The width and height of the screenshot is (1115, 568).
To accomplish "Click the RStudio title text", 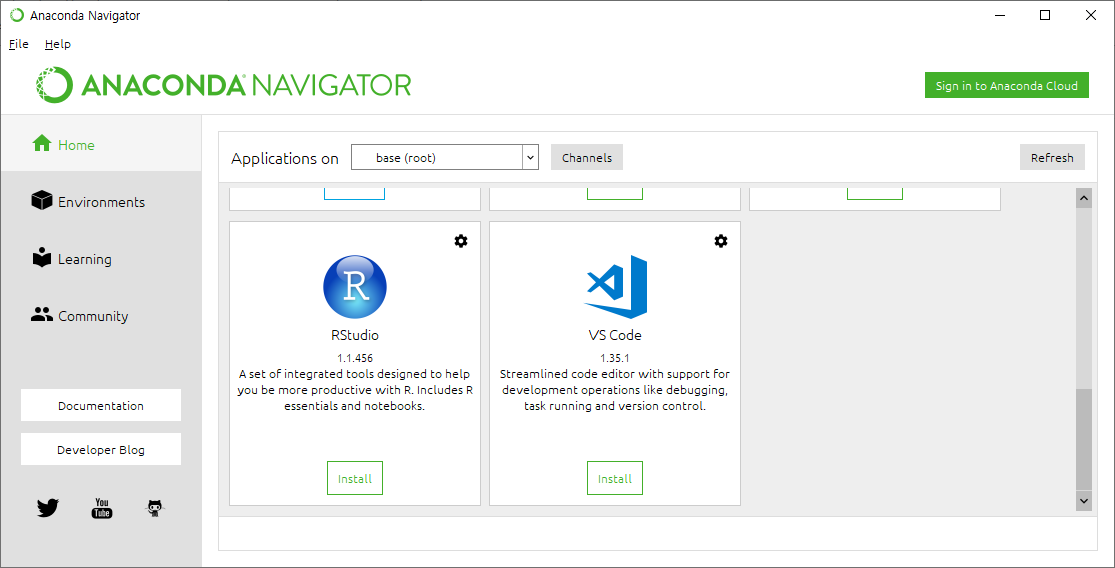I will [355, 336].
